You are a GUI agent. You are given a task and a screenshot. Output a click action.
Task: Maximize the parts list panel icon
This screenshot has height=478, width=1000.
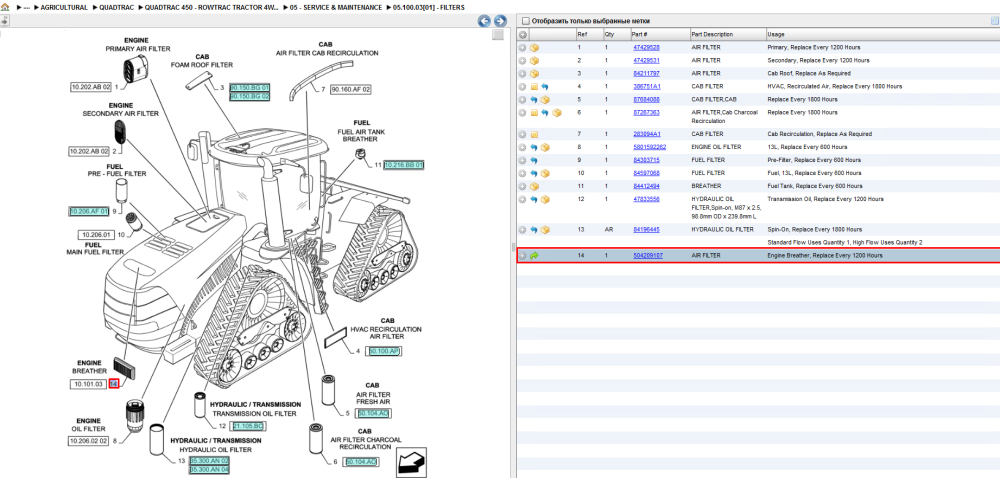point(994,20)
